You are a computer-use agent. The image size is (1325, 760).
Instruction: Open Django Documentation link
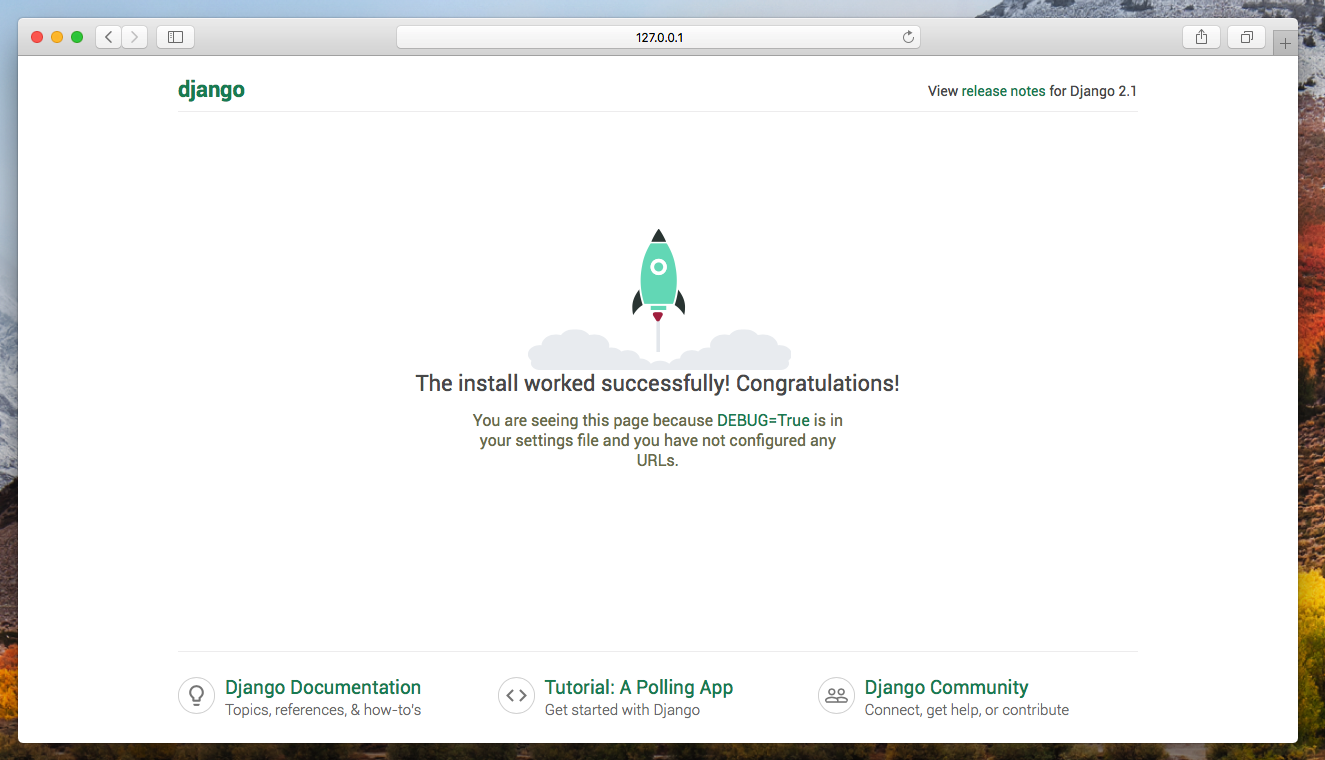pyautogui.click(x=323, y=687)
